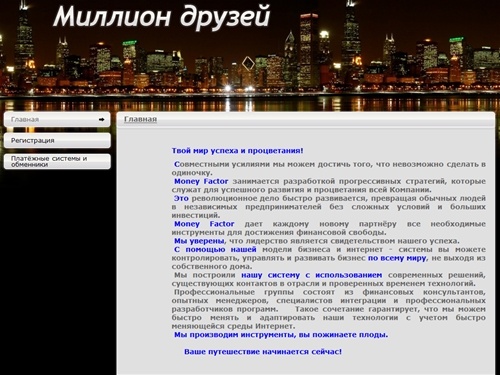The width and height of the screenshot is (500, 375).
Task: Click the blue word Это before революционное
Action: coord(181,198)
